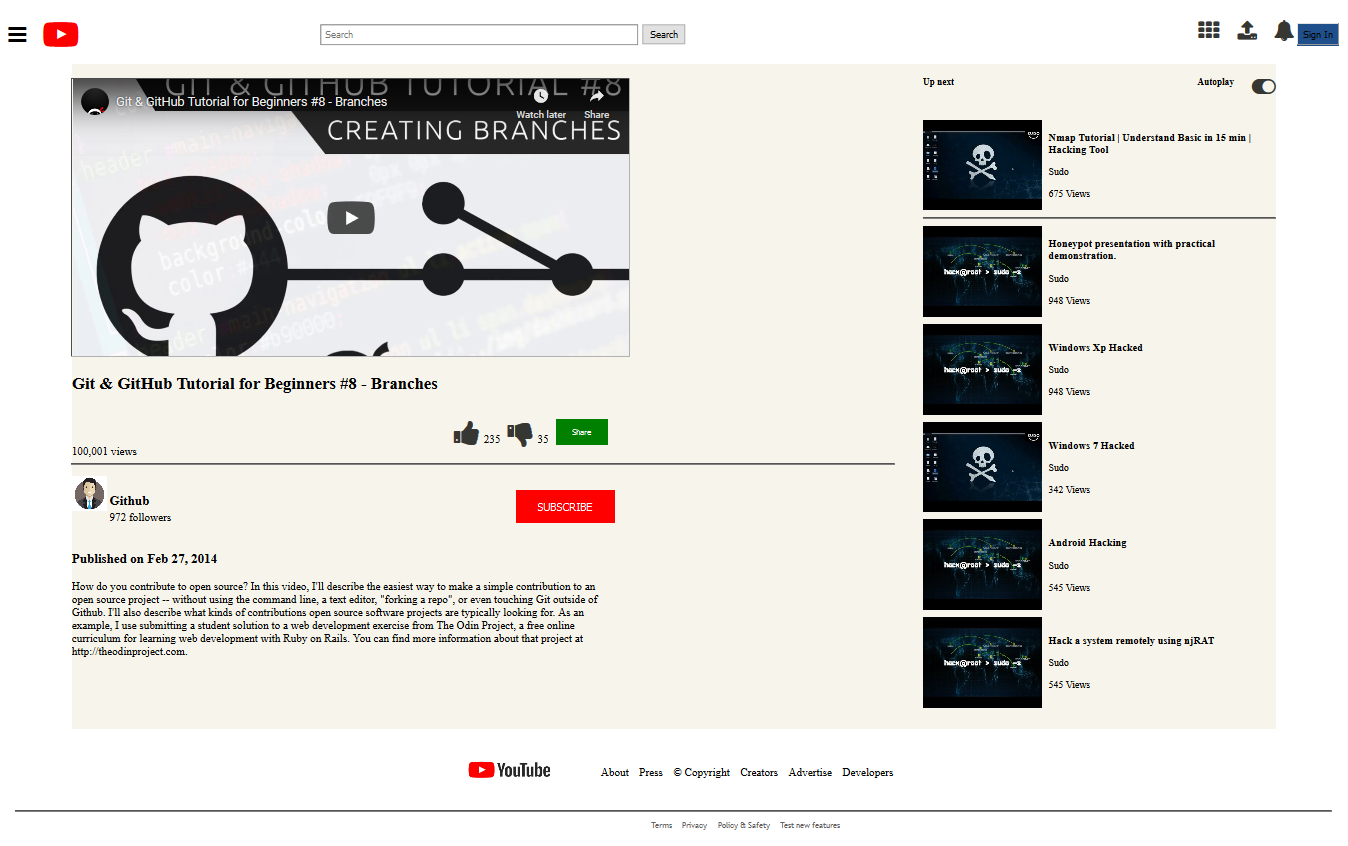The height and width of the screenshot is (846, 1348).
Task: Click the Github channel profile avatar
Action: (89, 494)
